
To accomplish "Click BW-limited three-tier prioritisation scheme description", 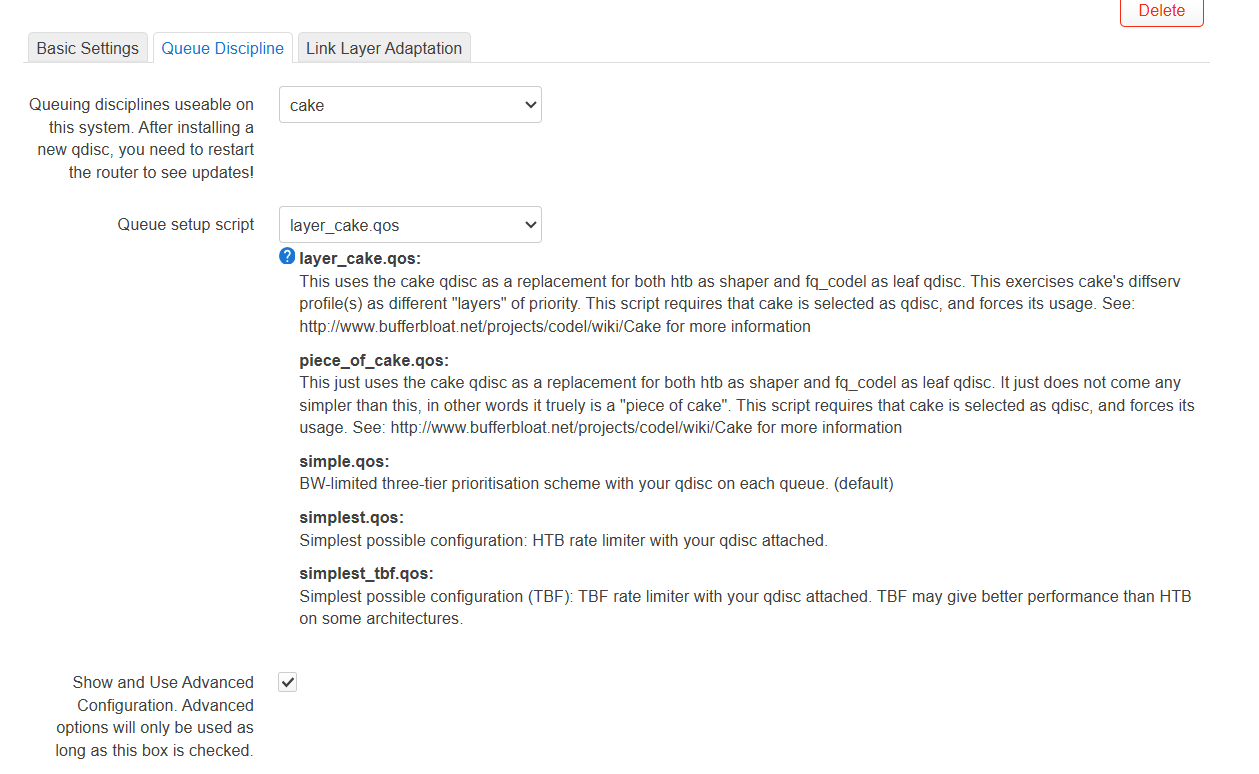I will 596,483.
